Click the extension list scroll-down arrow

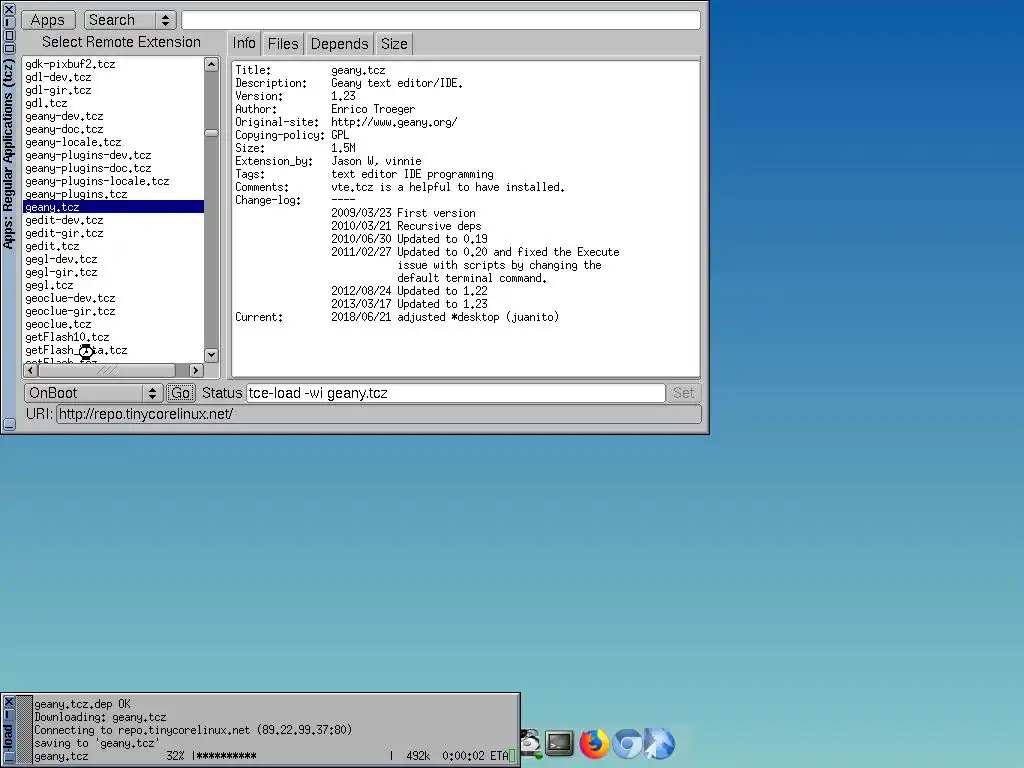tap(211, 355)
